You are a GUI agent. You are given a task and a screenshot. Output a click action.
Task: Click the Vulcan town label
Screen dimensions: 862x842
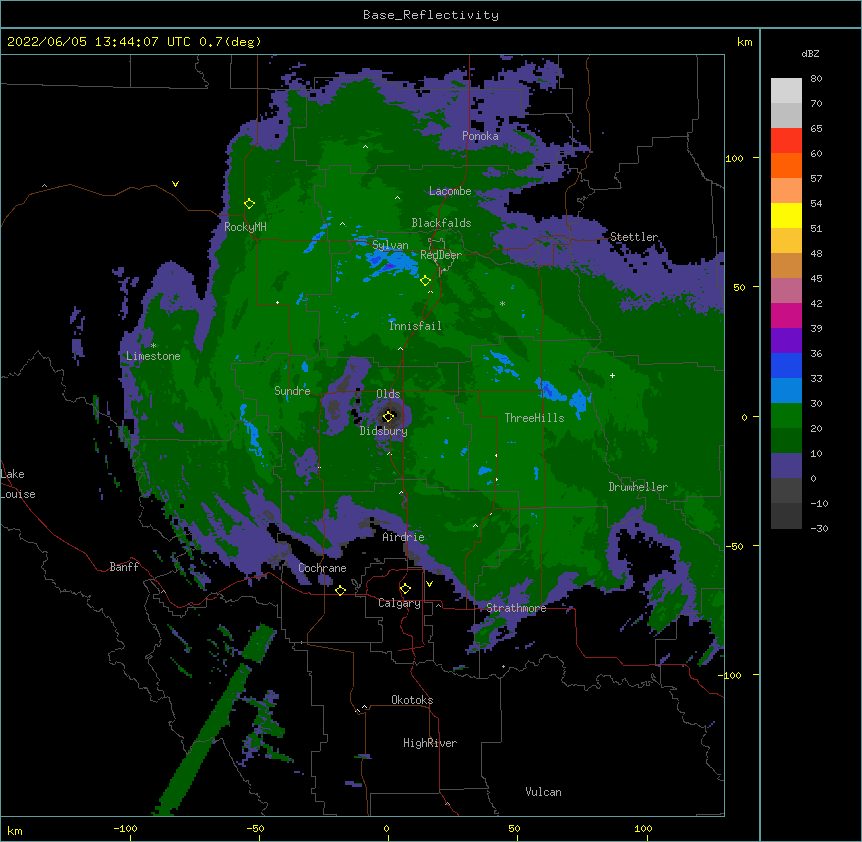click(x=543, y=792)
